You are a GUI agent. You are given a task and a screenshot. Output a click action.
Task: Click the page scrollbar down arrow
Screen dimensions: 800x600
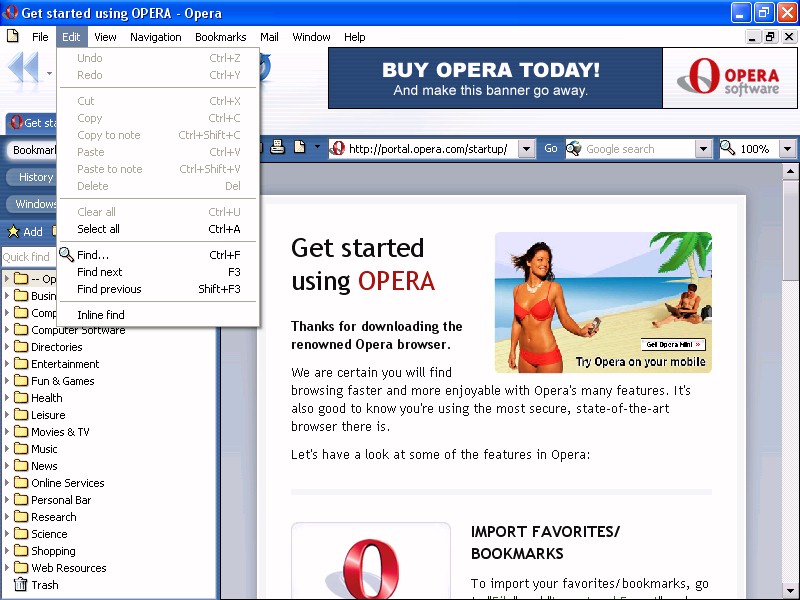790,591
